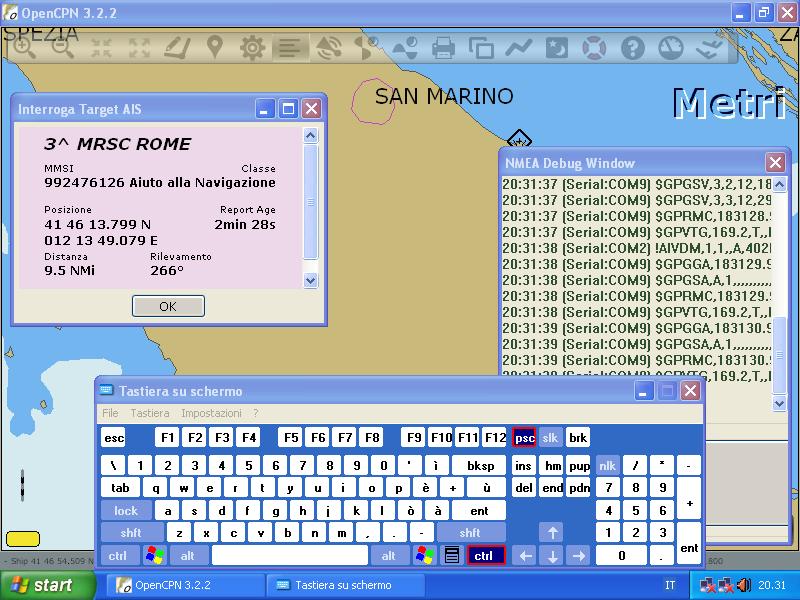Image resolution: width=800 pixels, height=600 pixels.
Task: Open the gear Settings toolbar icon
Action: pyautogui.click(x=253, y=48)
